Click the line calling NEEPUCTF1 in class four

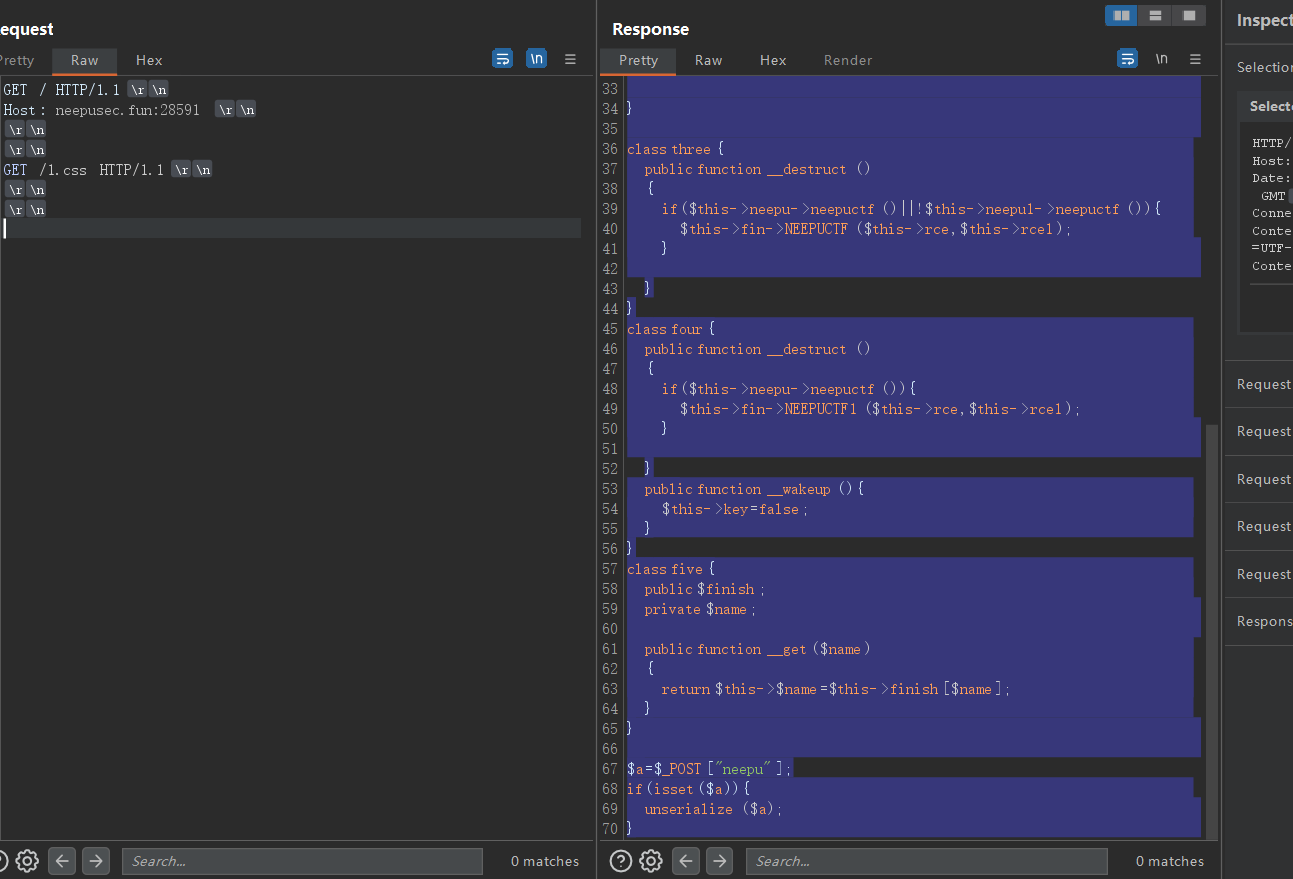pyautogui.click(x=880, y=409)
